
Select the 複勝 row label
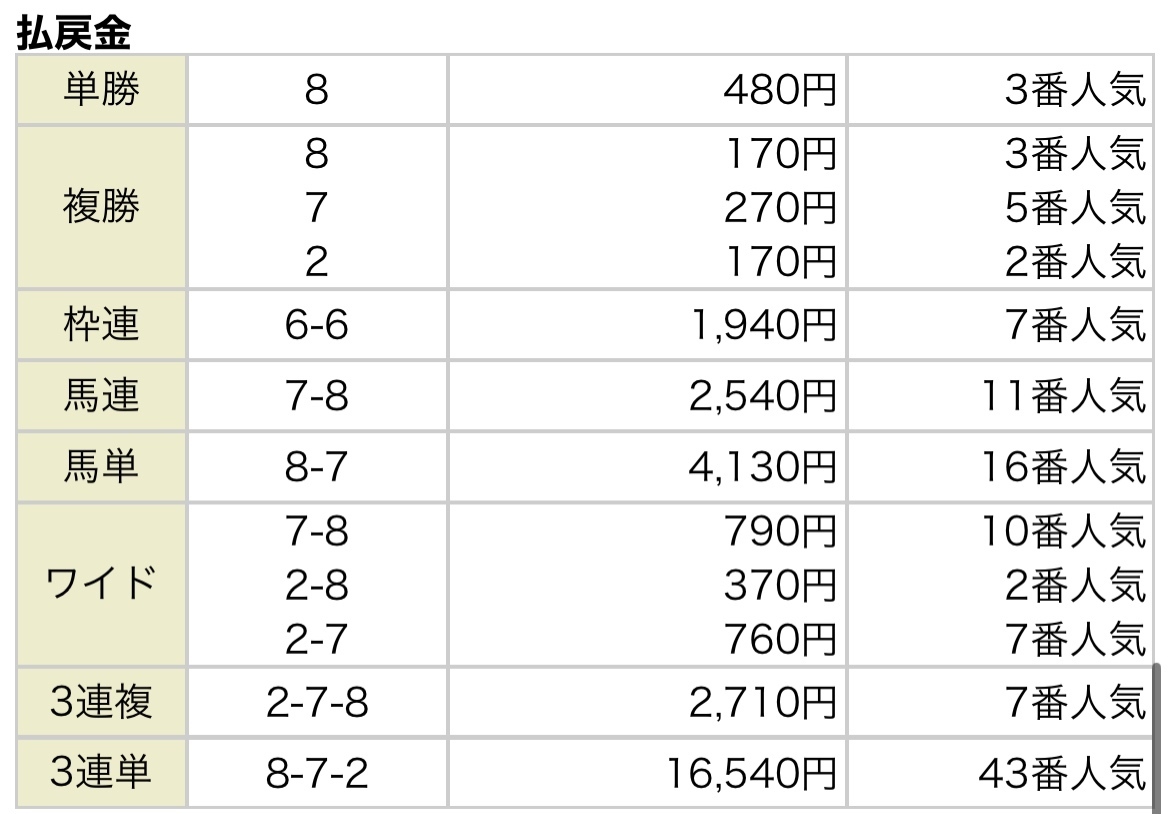(x=101, y=207)
